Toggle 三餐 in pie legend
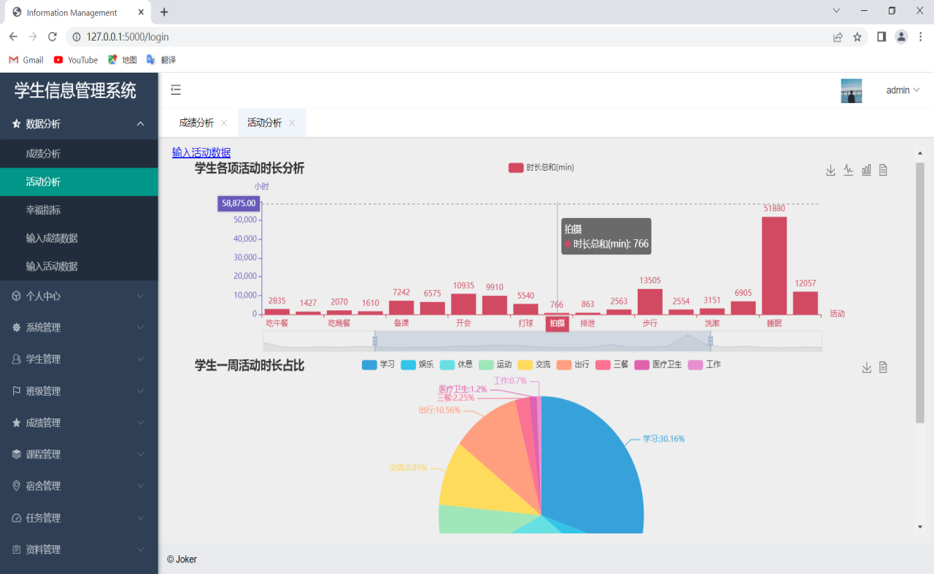935x575 pixels. point(612,364)
